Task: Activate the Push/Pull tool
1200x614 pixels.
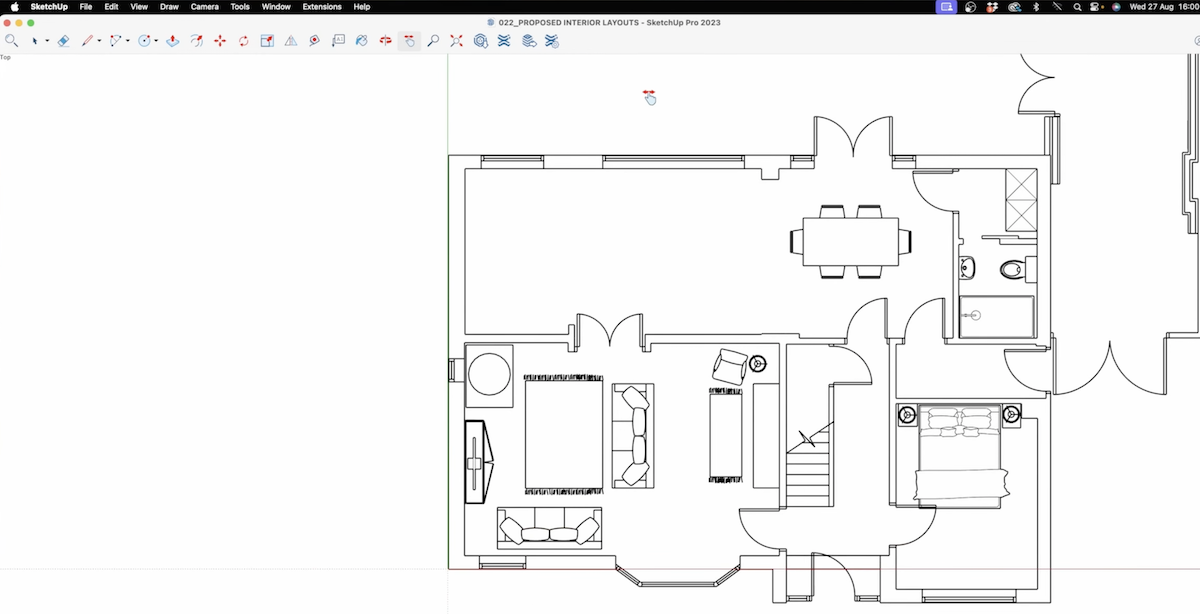Action: coord(172,41)
